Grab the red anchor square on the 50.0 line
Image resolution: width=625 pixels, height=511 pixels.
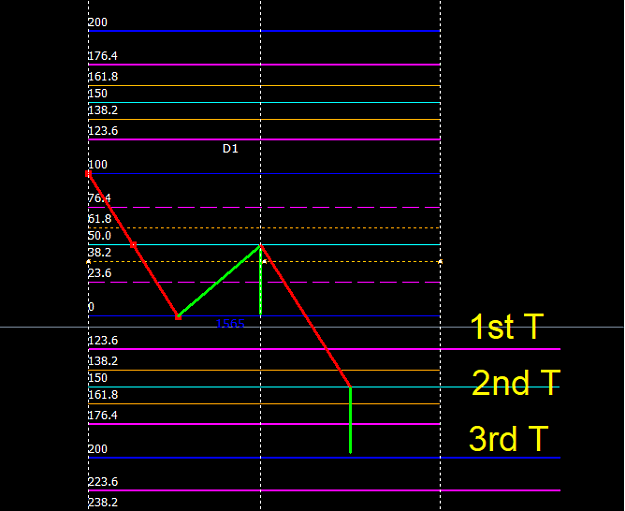pos(134,245)
